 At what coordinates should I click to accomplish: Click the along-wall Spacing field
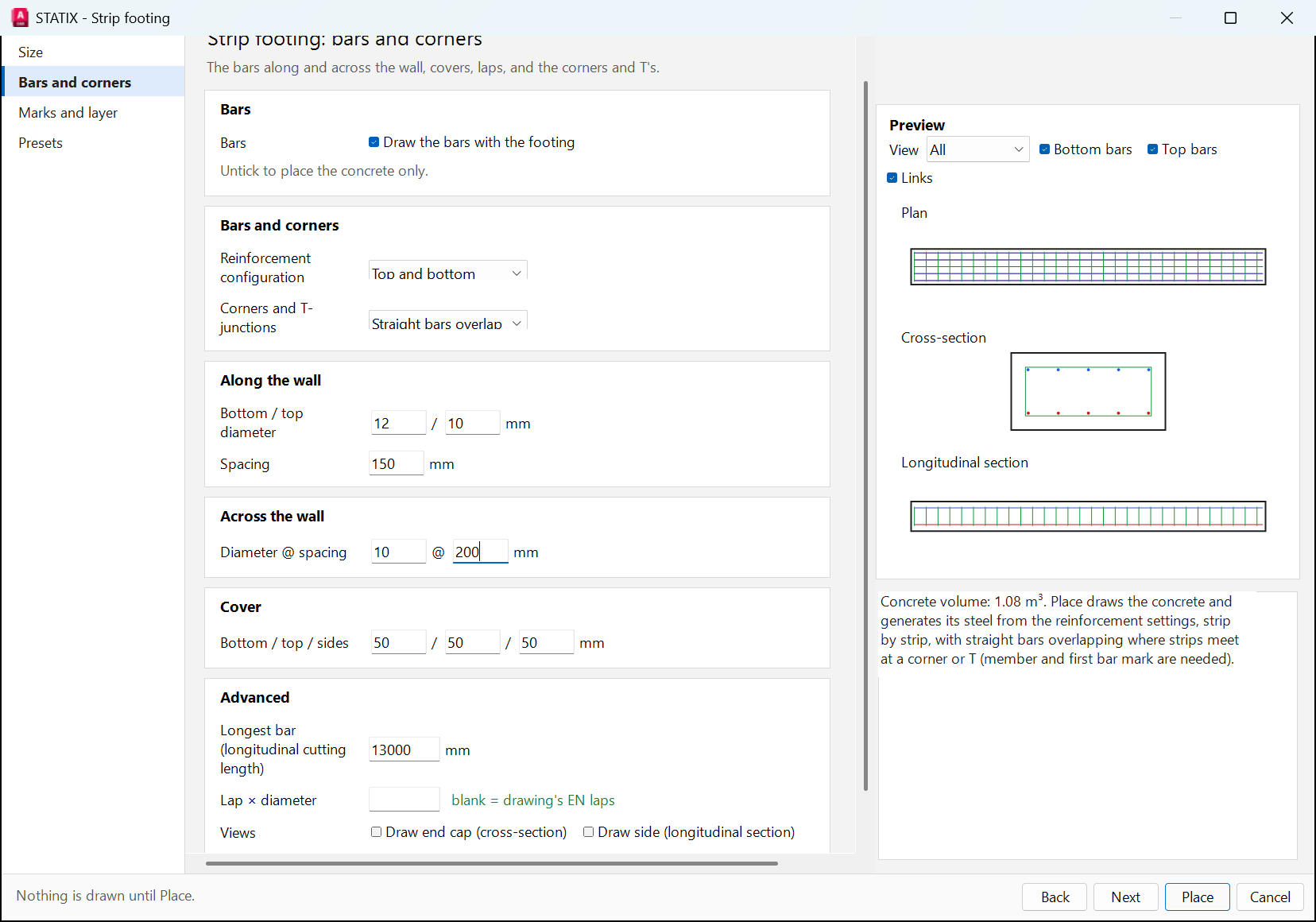point(396,463)
